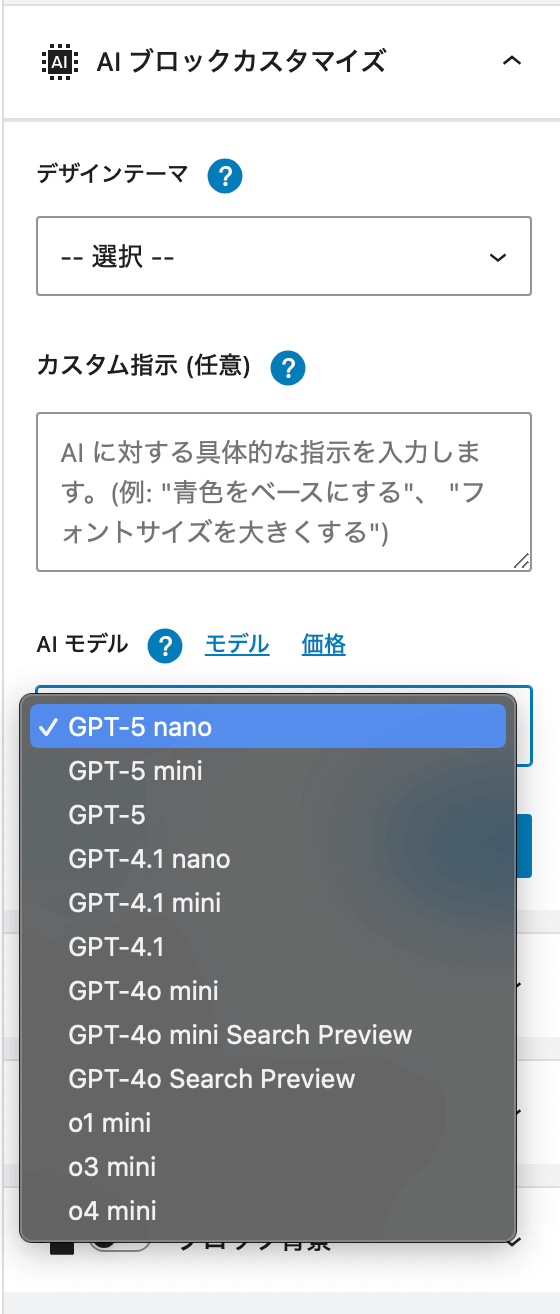Screen dimensions: 560x1314
Task: Click help icon beside カスタム指示 (任意)
Action: [288, 368]
